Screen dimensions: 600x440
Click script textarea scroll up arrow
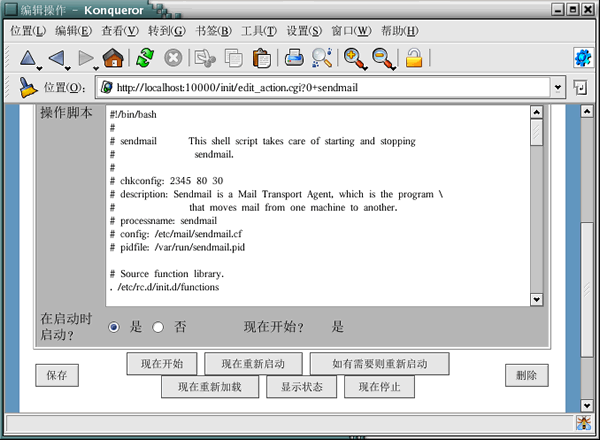coord(536,112)
